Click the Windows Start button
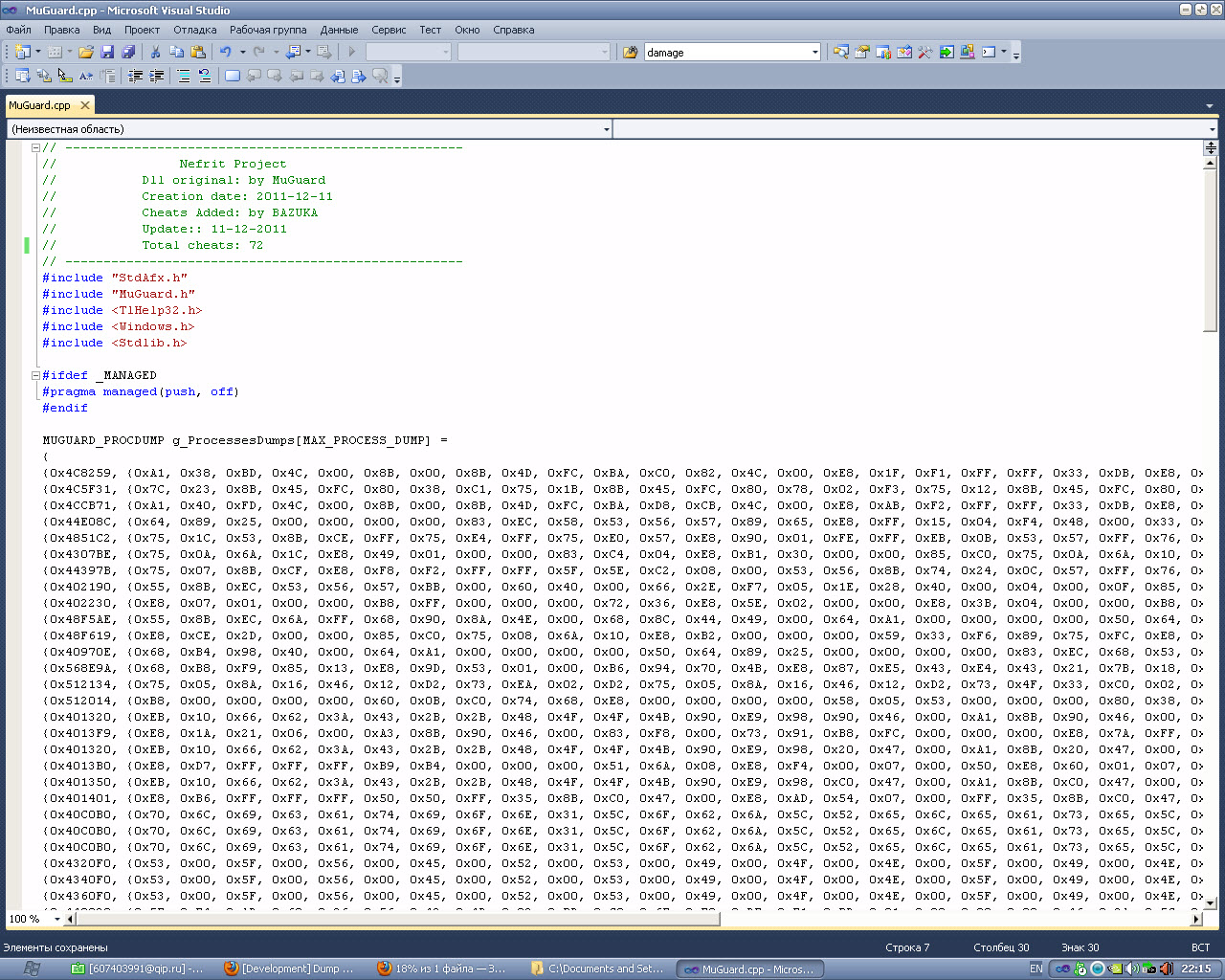Image resolution: width=1225 pixels, height=980 pixels. [32, 969]
